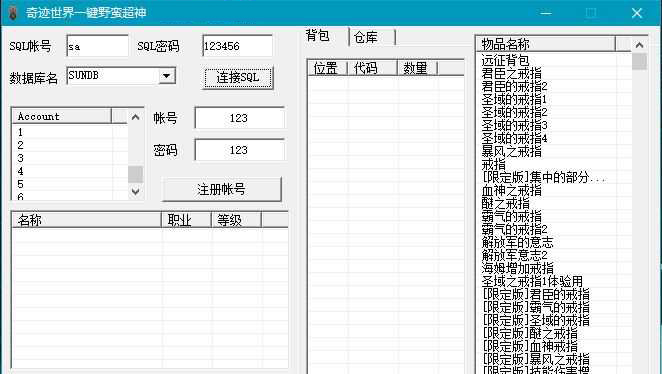Click the 物品名称 column header

tap(546, 44)
